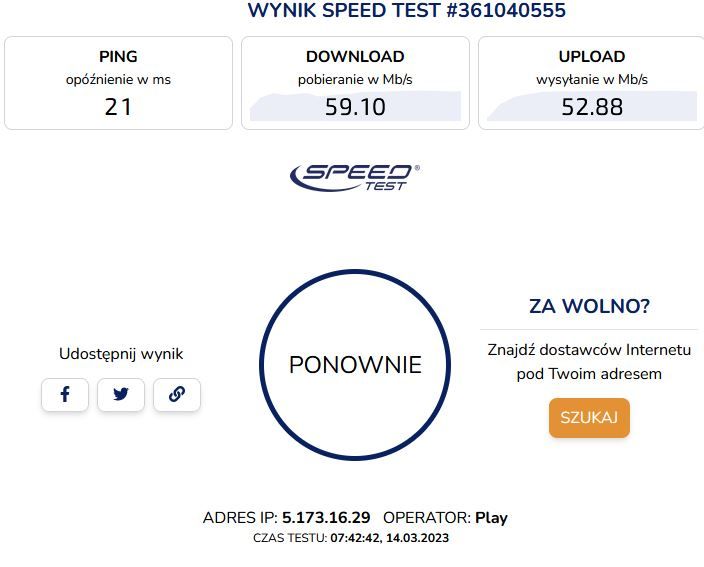This screenshot has width=704, height=567.
Task: Click the ping value 21
Action: (118, 107)
